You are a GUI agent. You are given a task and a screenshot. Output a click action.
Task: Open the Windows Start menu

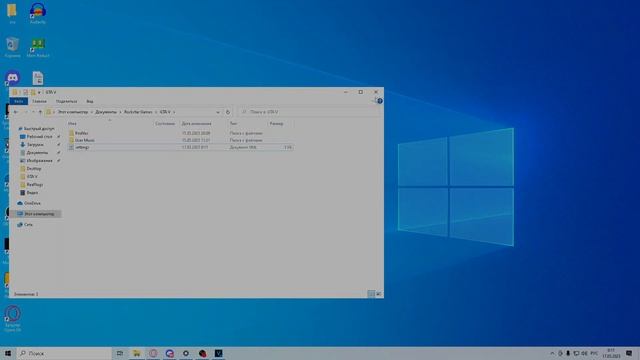[x=8, y=353]
